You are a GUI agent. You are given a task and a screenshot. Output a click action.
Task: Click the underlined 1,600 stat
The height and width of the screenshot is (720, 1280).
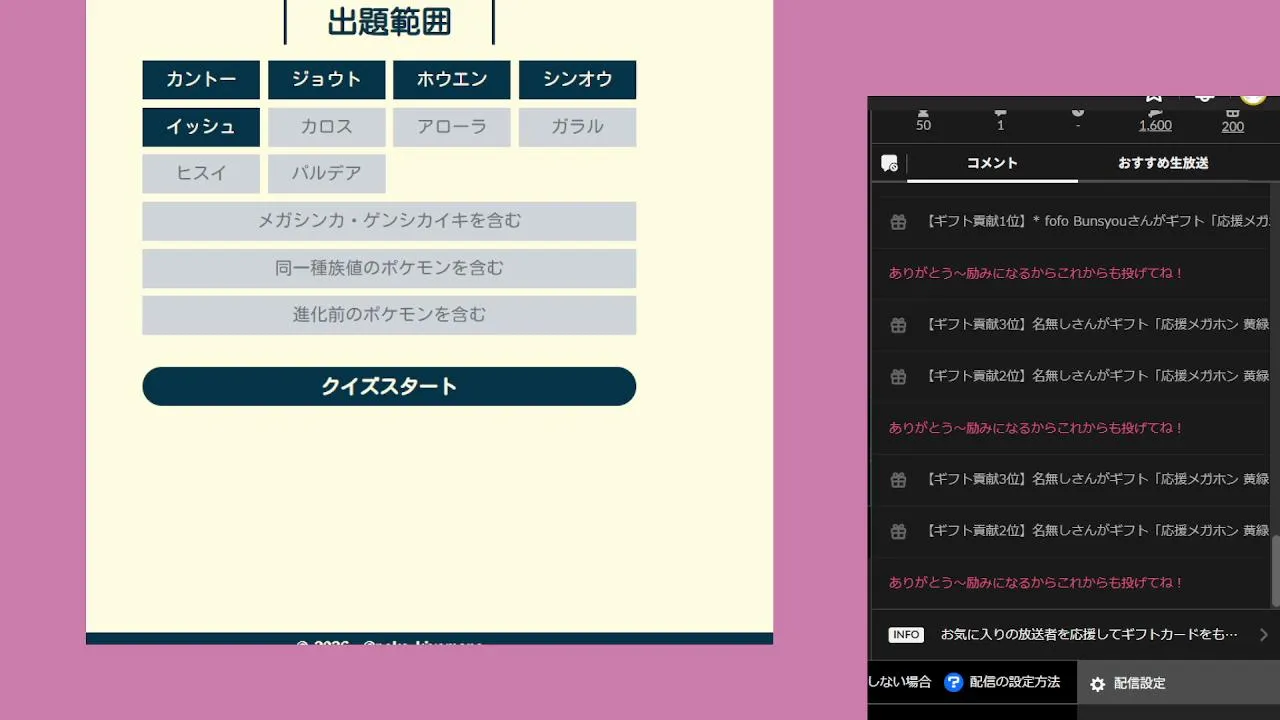(1155, 125)
